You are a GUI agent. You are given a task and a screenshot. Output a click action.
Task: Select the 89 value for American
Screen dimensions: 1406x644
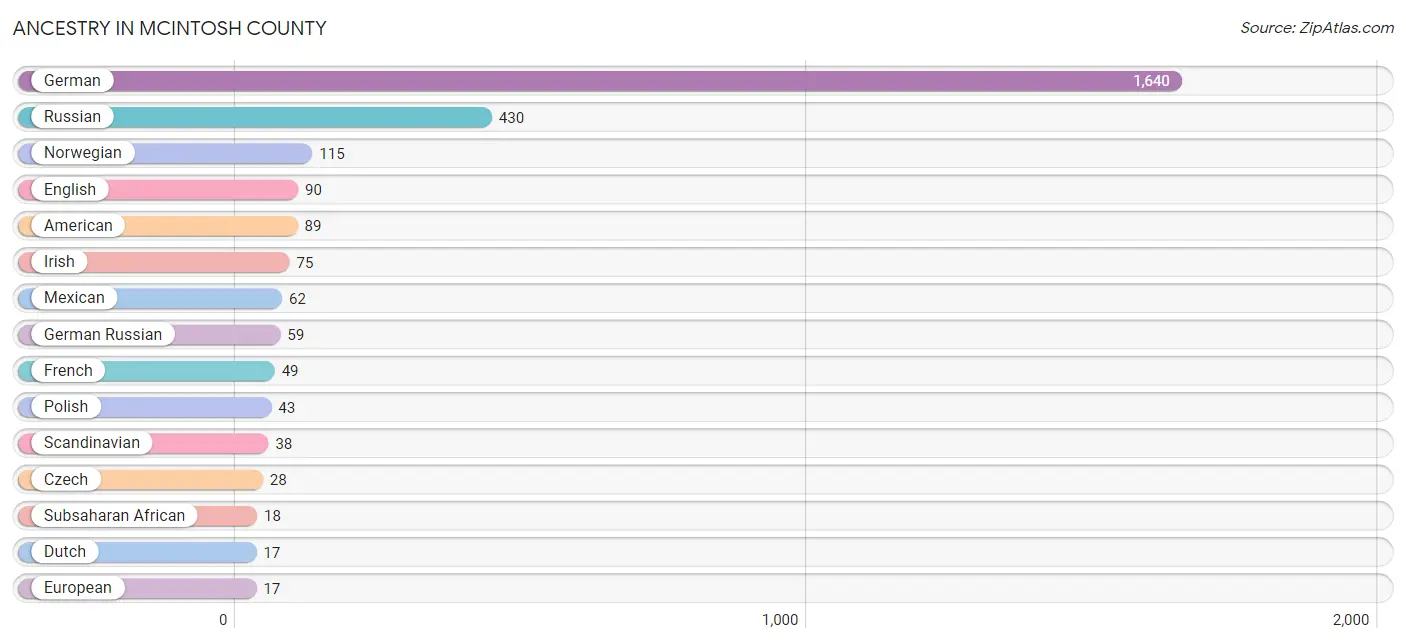coord(313,226)
